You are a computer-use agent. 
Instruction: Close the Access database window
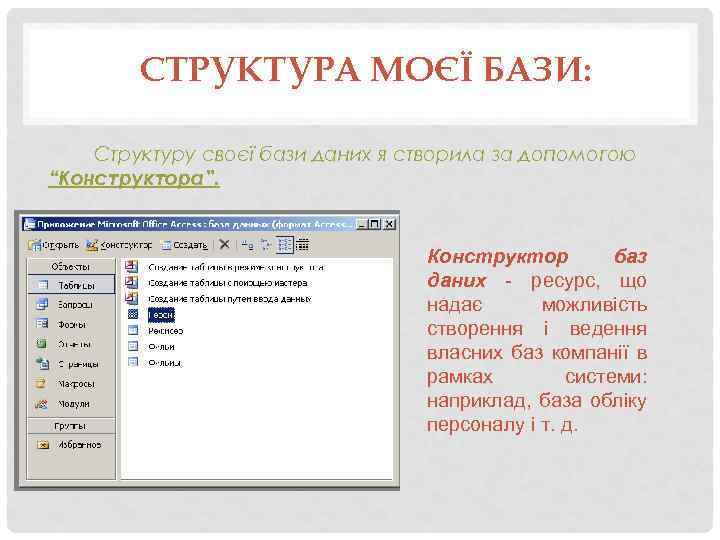point(389,224)
